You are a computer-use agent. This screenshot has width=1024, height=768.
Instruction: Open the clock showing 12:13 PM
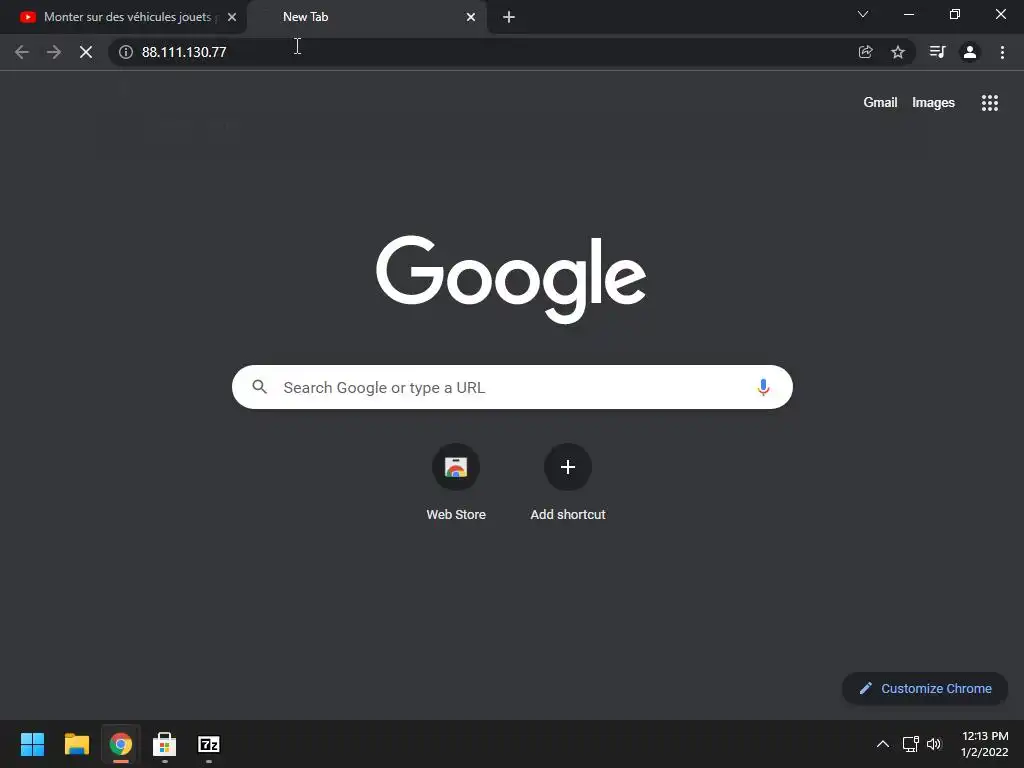click(x=984, y=744)
